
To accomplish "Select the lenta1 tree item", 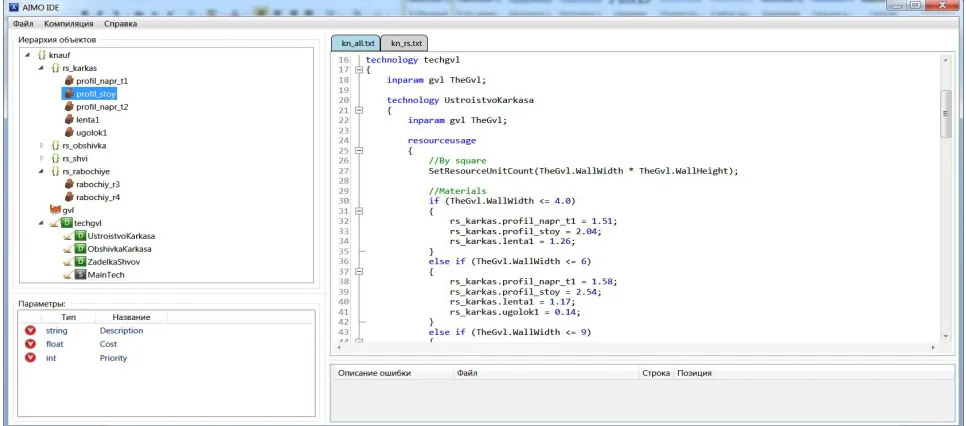I will click(x=88, y=120).
